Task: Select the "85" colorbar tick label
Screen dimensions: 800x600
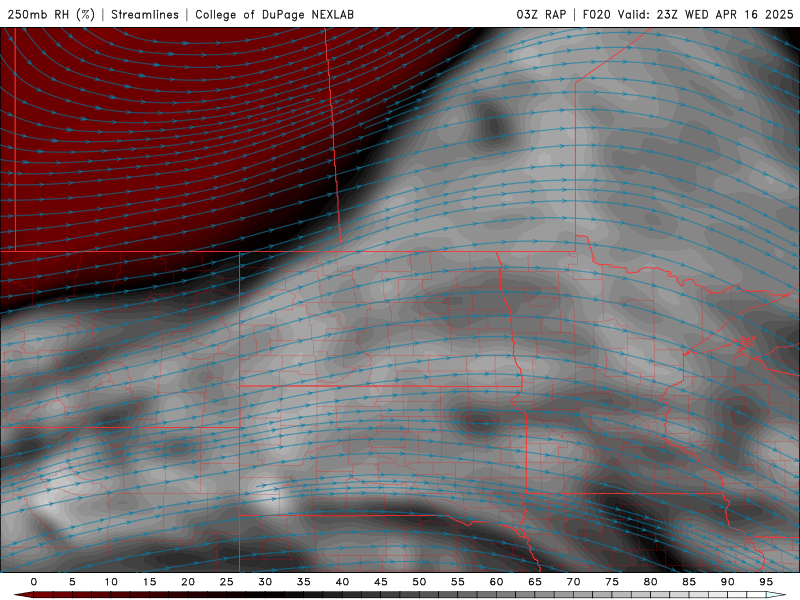Action: click(689, 582)
